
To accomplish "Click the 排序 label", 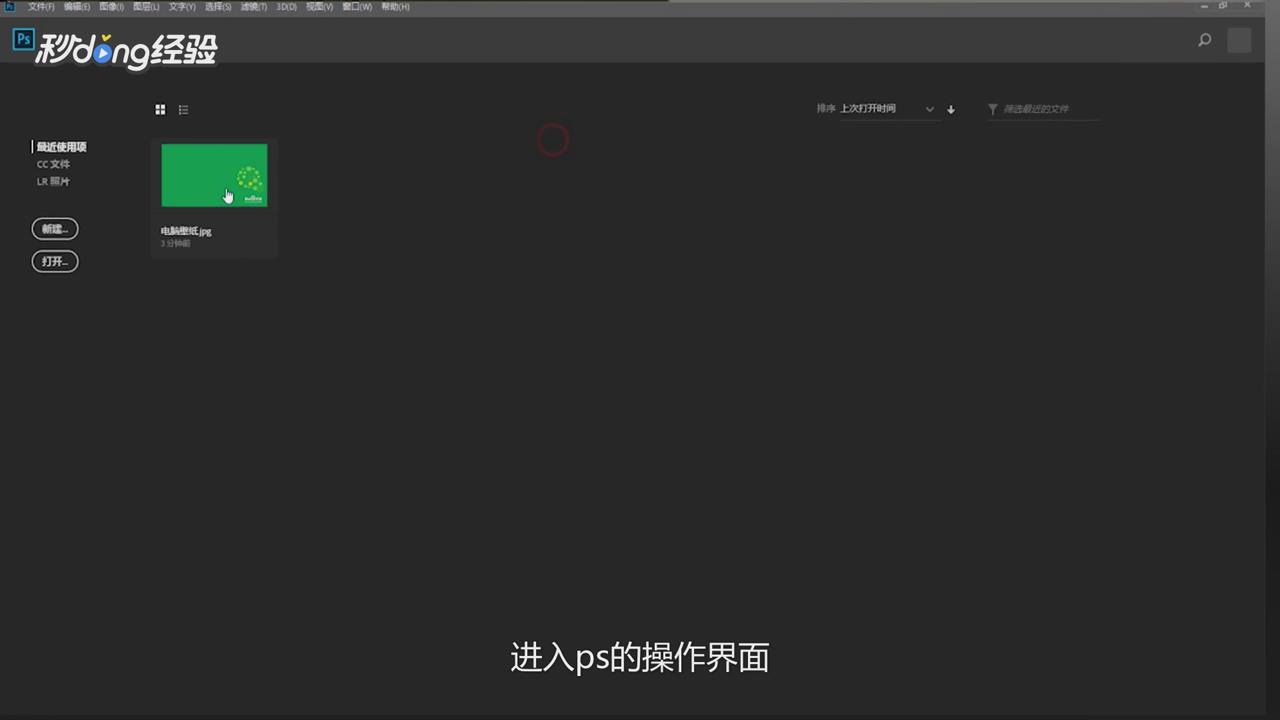I will [x=826, y=109].
